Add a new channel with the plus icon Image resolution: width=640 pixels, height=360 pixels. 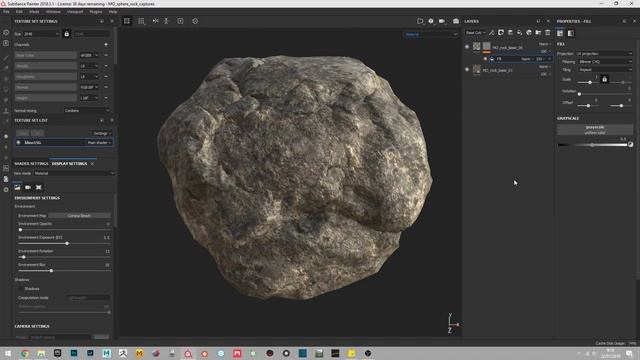[106, 44]
